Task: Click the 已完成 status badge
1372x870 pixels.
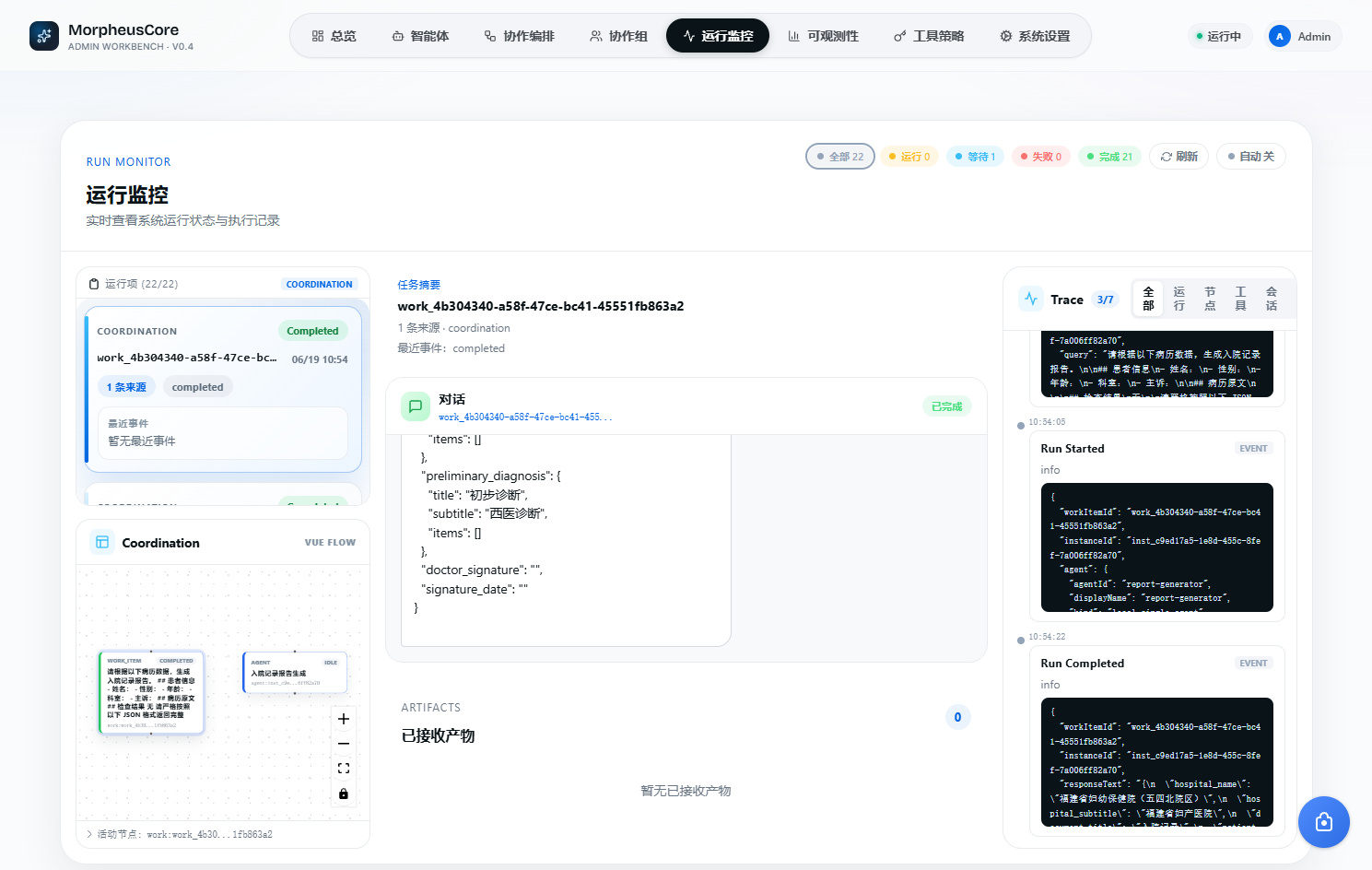Action: point(946,406)
